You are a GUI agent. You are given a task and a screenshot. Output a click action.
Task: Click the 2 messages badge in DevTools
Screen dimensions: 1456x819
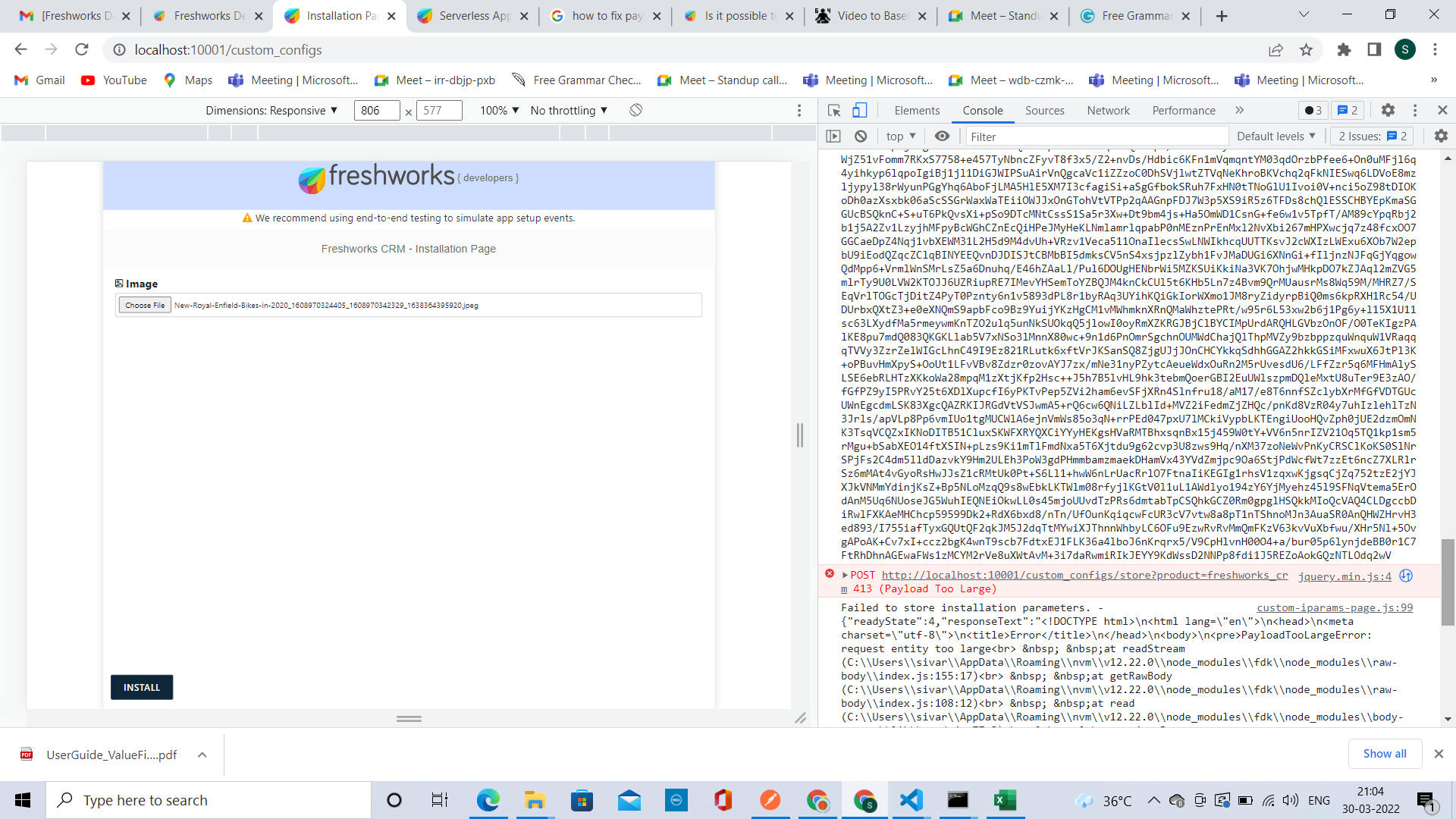pyautogui.click(x=1348, y=111)
